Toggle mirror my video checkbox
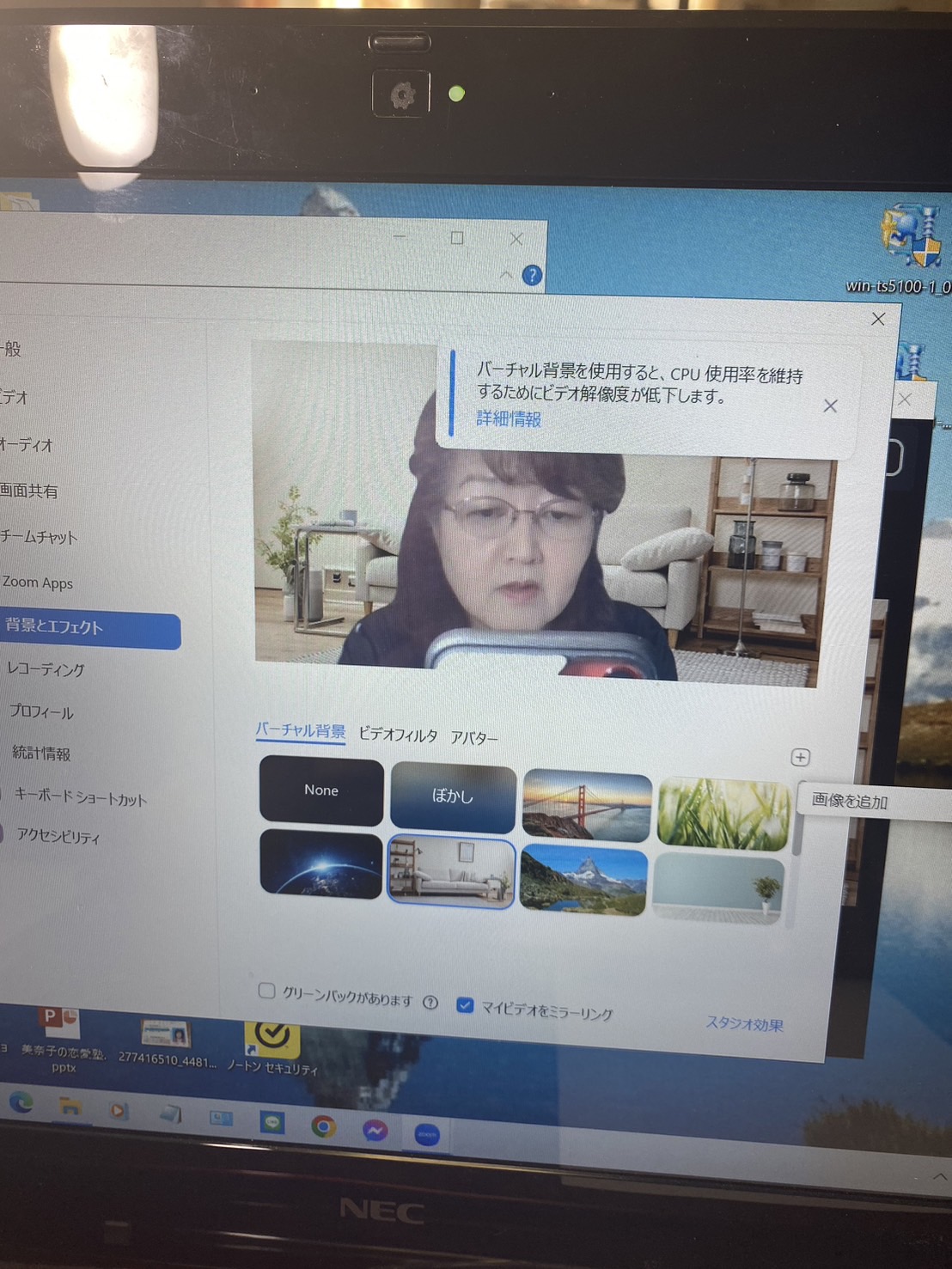This screenshot has height=1269, width=952. [465, 1004]
